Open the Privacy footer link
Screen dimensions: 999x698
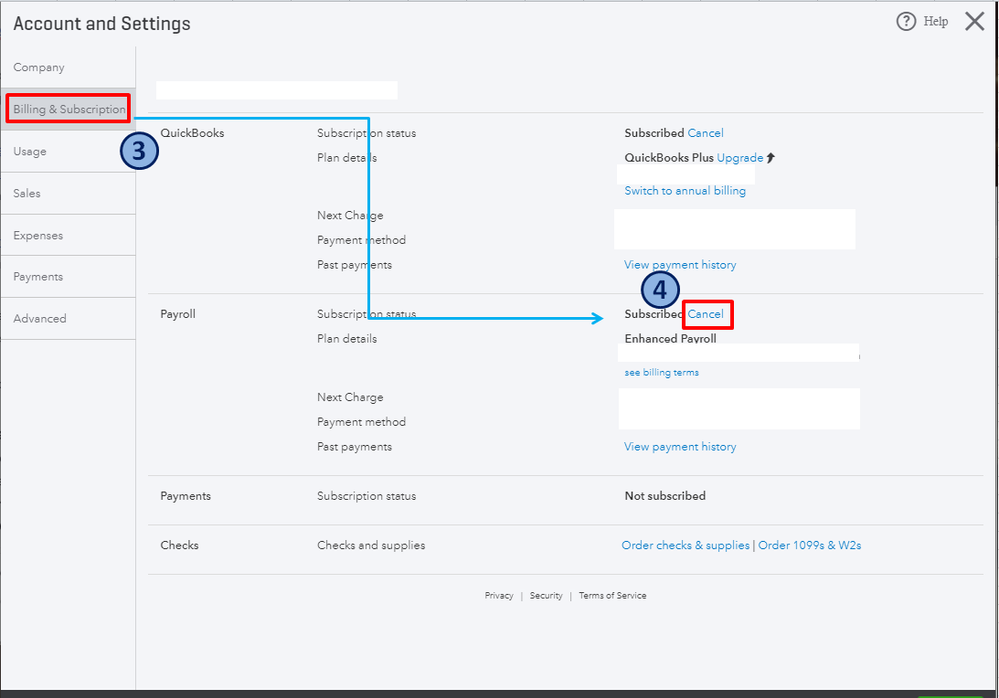click(499, 596)
